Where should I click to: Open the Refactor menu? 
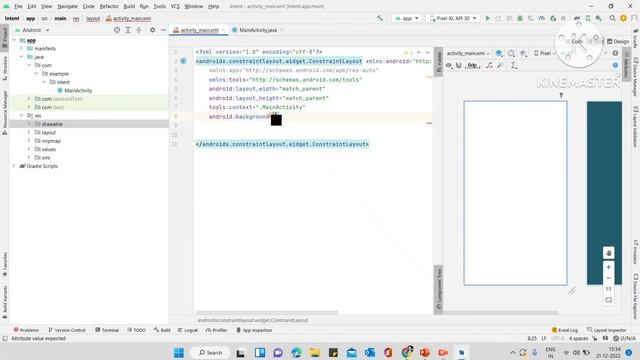coord(109,7)
